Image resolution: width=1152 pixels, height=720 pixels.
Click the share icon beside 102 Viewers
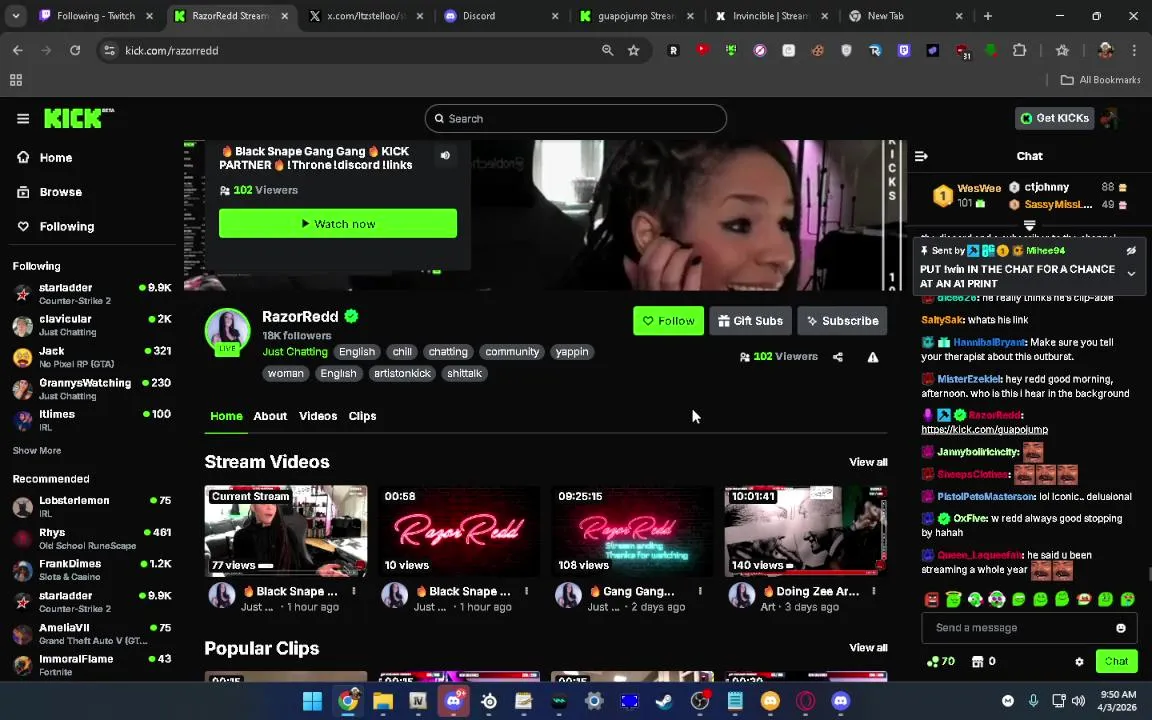pyautogui.click(x=838, y=357)
